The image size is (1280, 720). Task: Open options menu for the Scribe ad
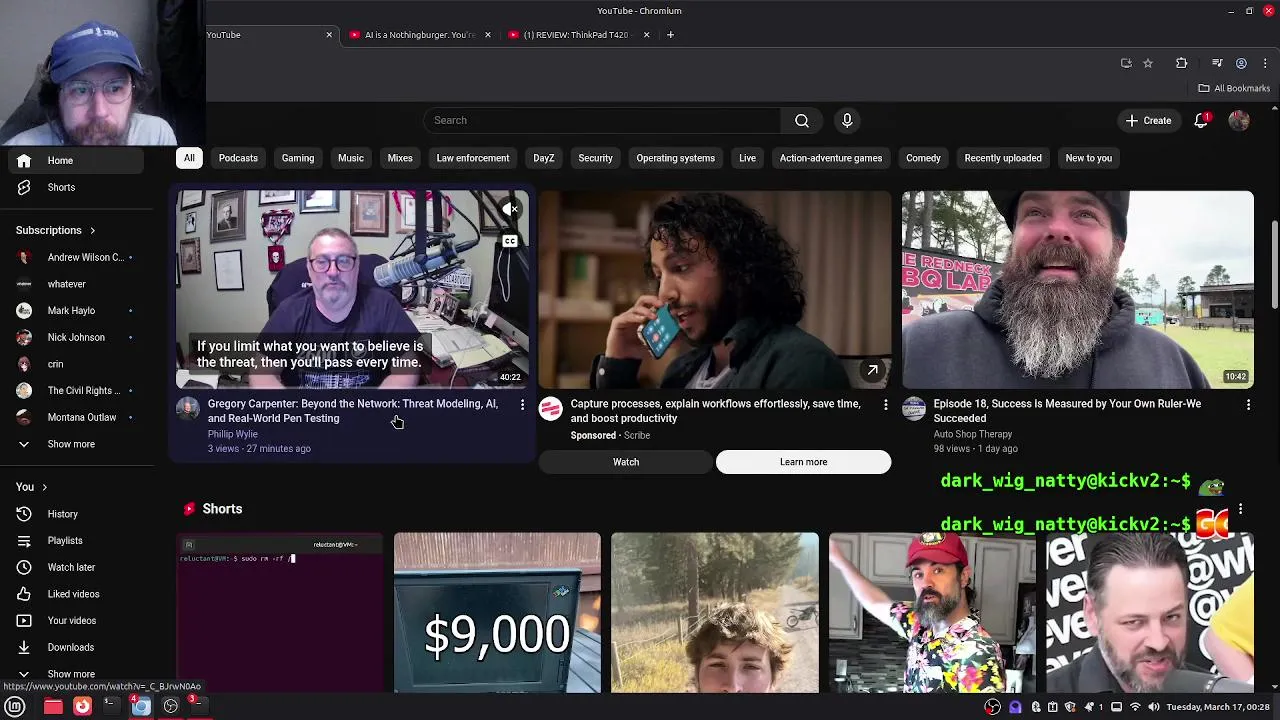pyautogui.click(x=885, y=405)
